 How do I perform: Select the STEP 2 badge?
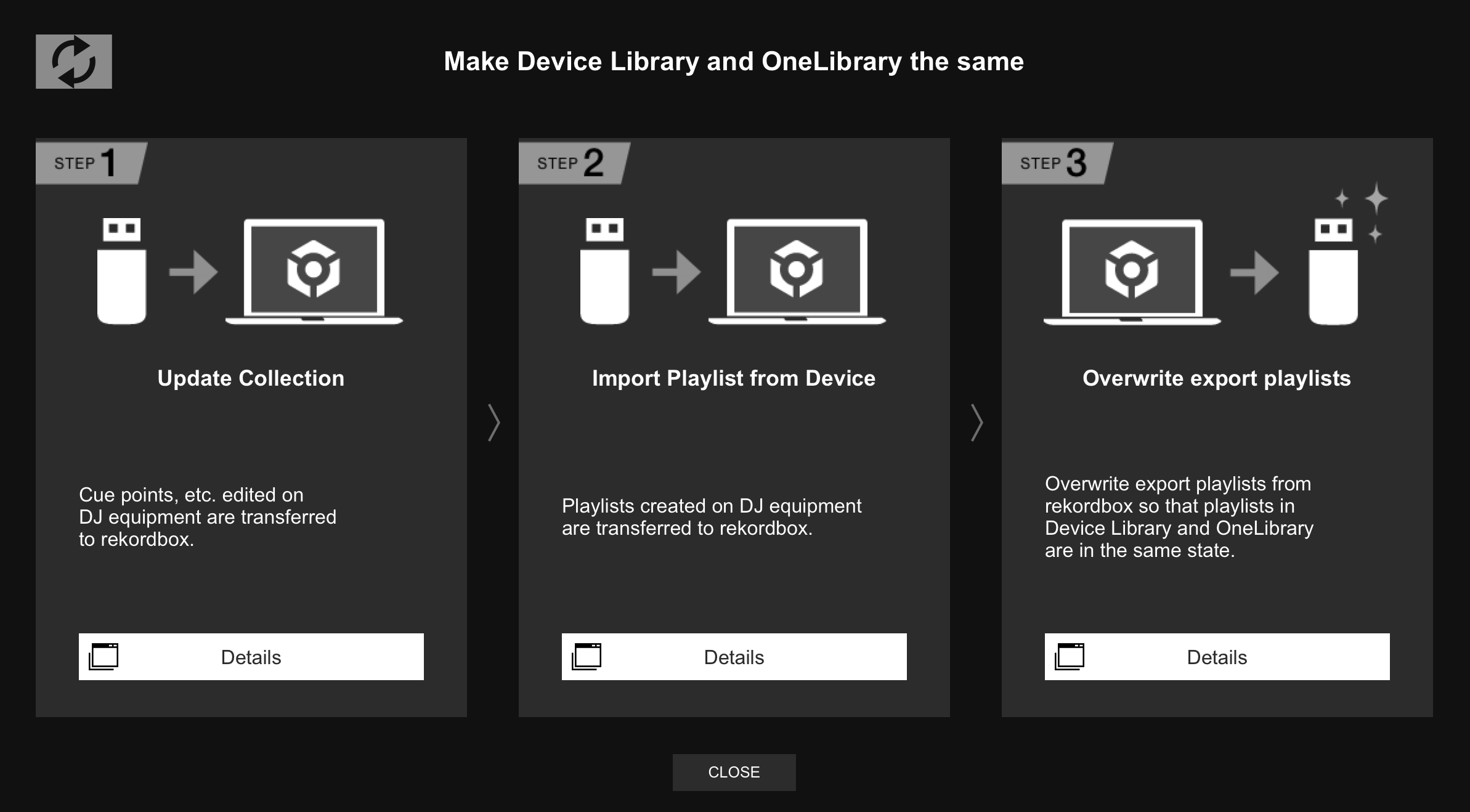click(571, 163)
